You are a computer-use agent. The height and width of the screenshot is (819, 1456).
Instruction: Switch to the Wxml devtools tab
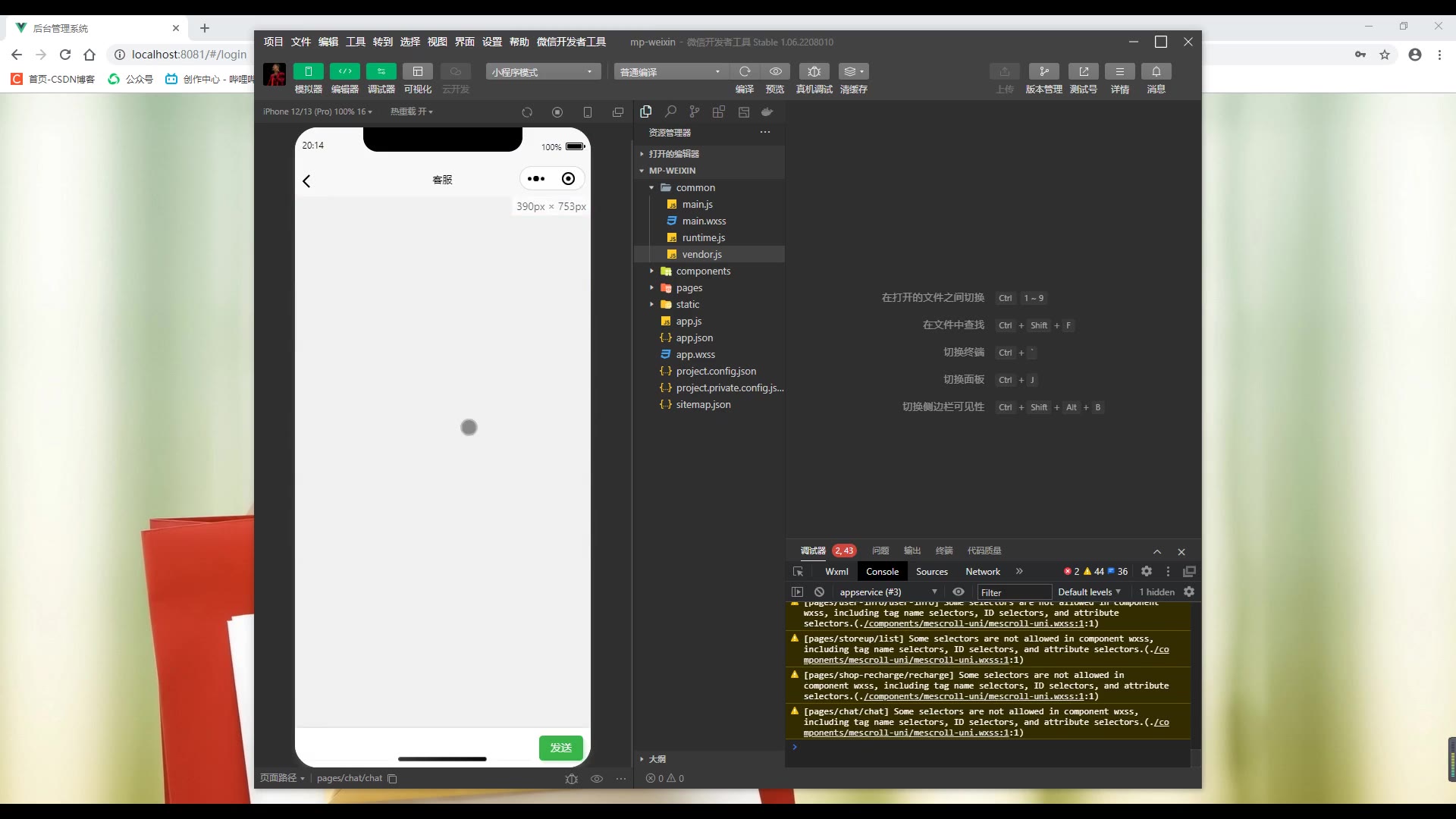836,572
